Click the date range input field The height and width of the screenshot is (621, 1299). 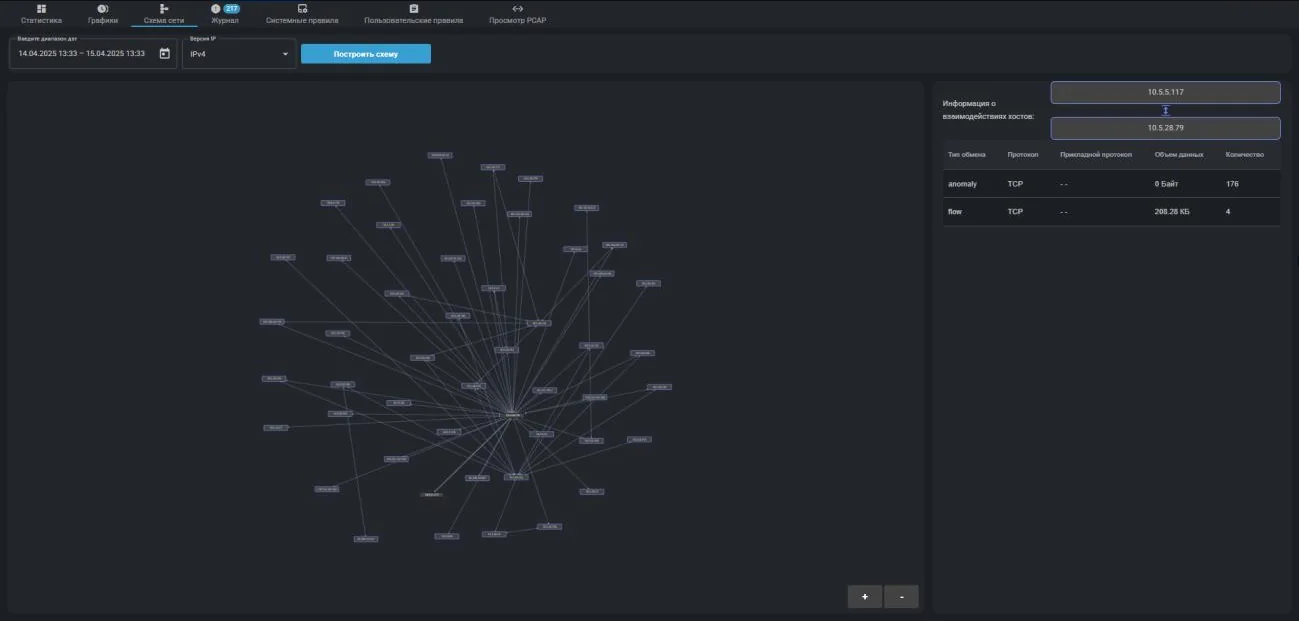pyautogui.click(x=93, y=53)
